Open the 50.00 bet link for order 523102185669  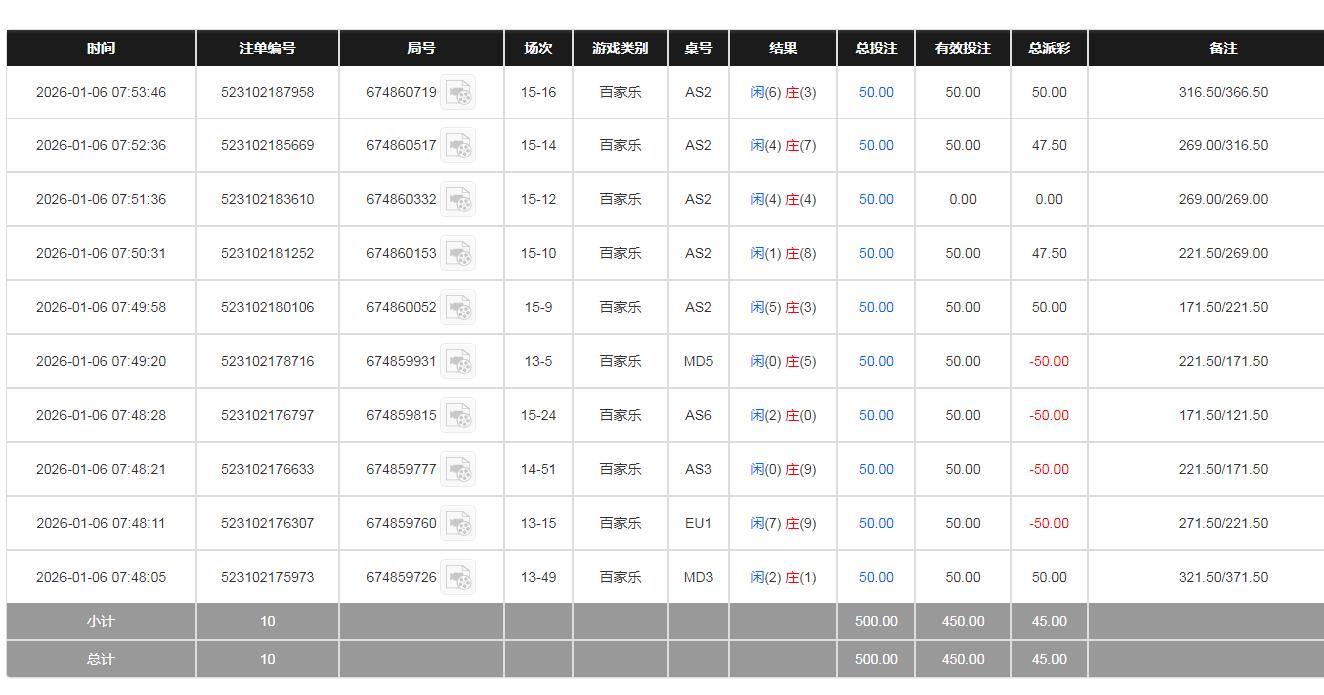coord(876,146)
